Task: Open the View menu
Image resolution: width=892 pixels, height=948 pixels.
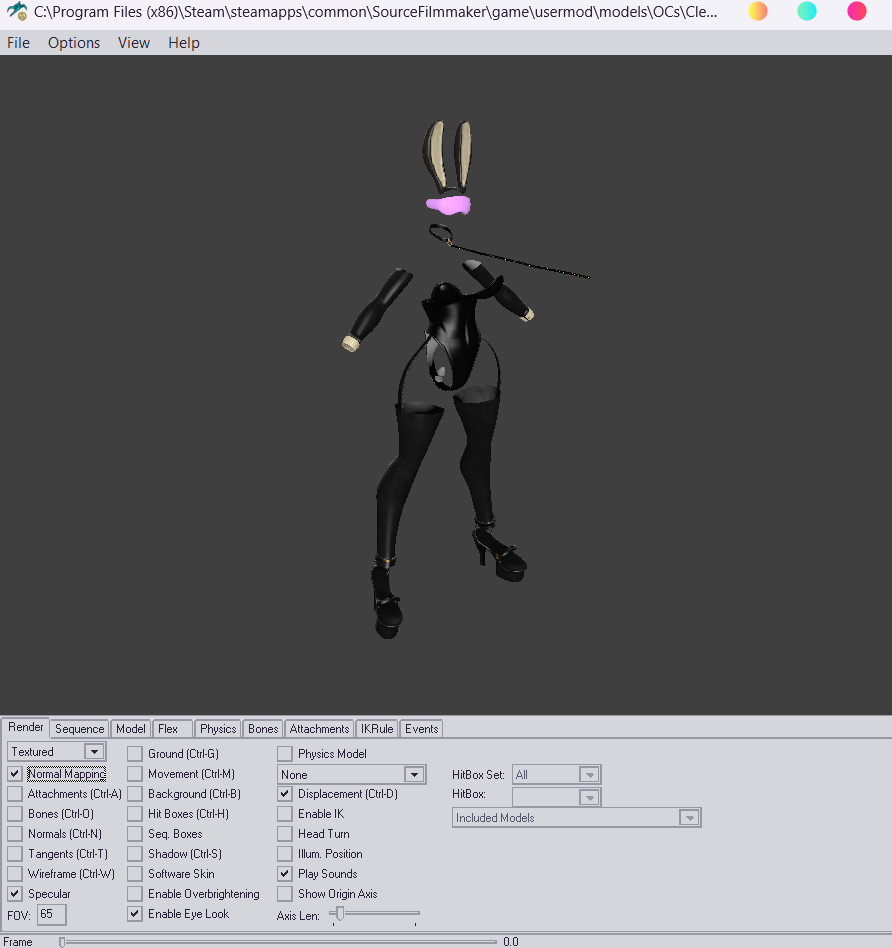Action: tap(134, 43)
